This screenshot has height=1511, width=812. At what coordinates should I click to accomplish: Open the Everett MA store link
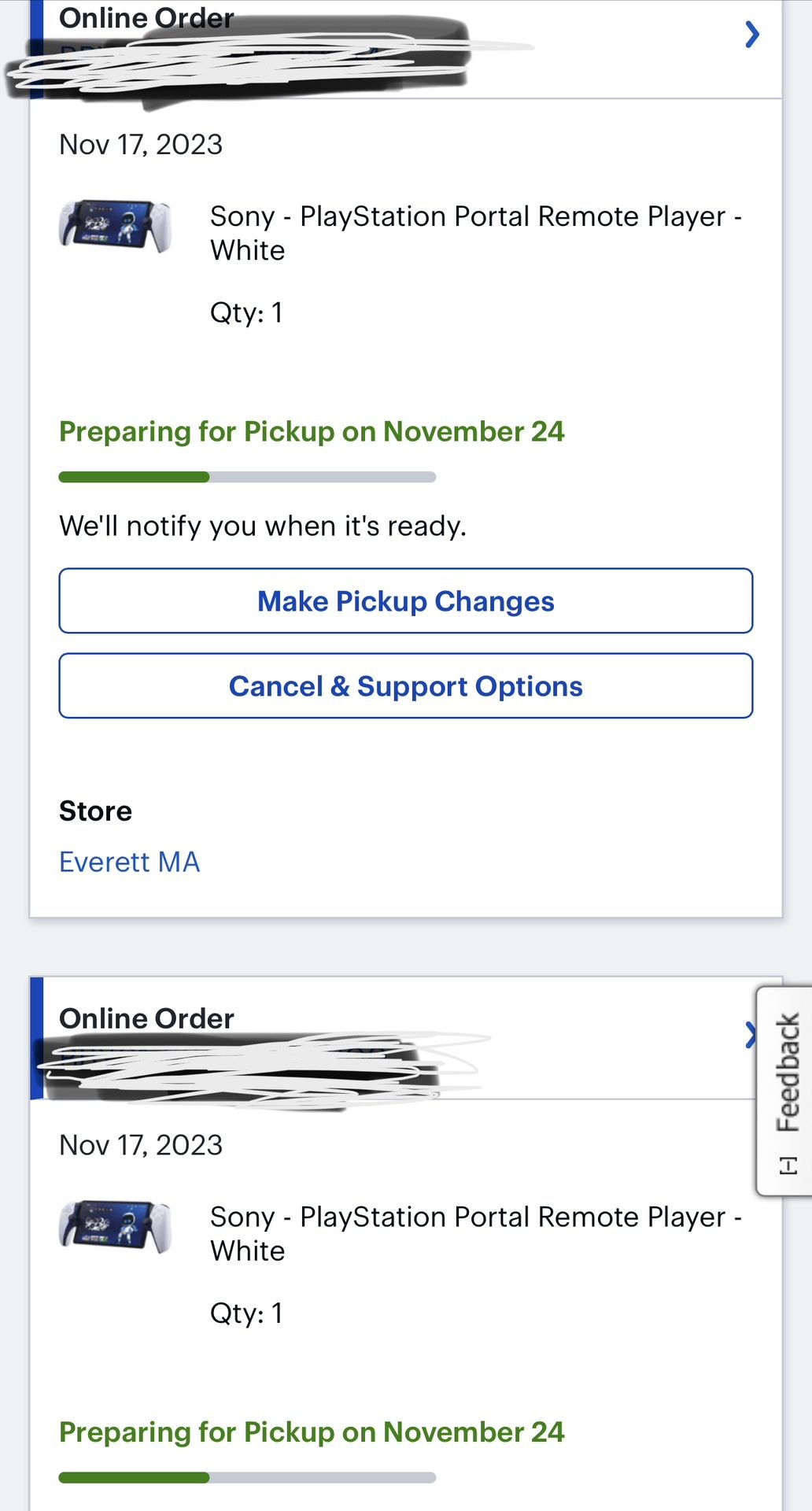pyautogui.click(x=130, y=863)
